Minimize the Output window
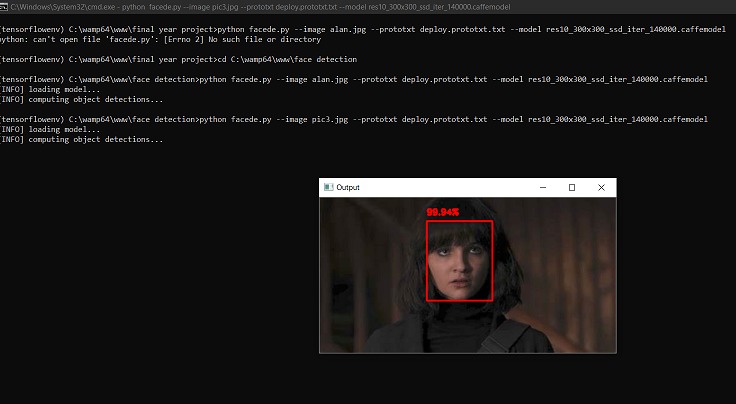The width and height of the screenshot is (736, 404). tap(543, 188)
